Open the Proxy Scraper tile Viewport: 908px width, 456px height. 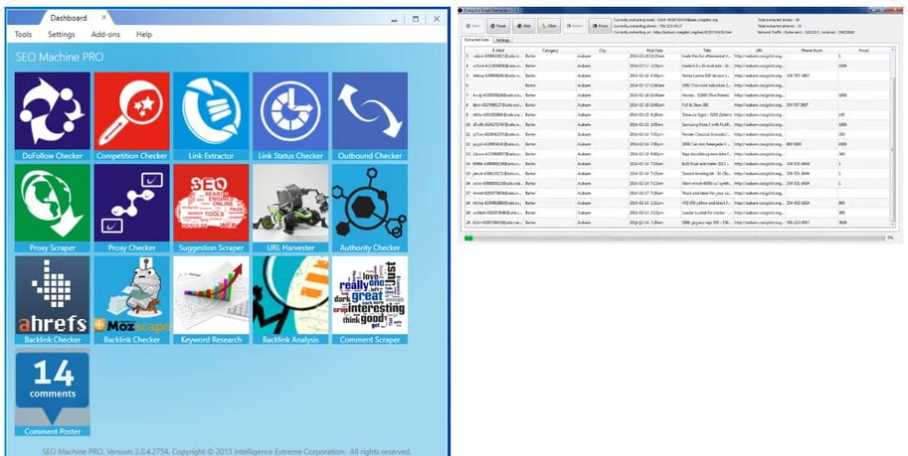[52, 209]
